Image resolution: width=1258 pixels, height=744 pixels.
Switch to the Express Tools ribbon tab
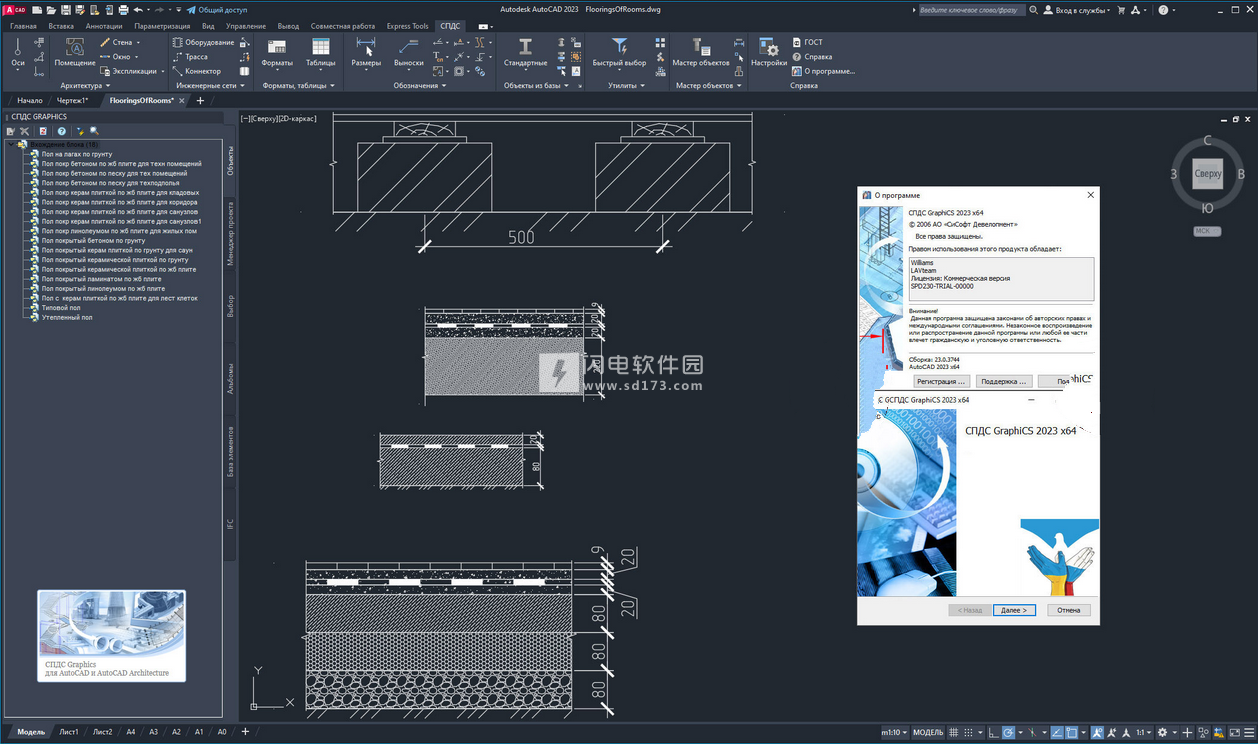[x=407, y=26]
